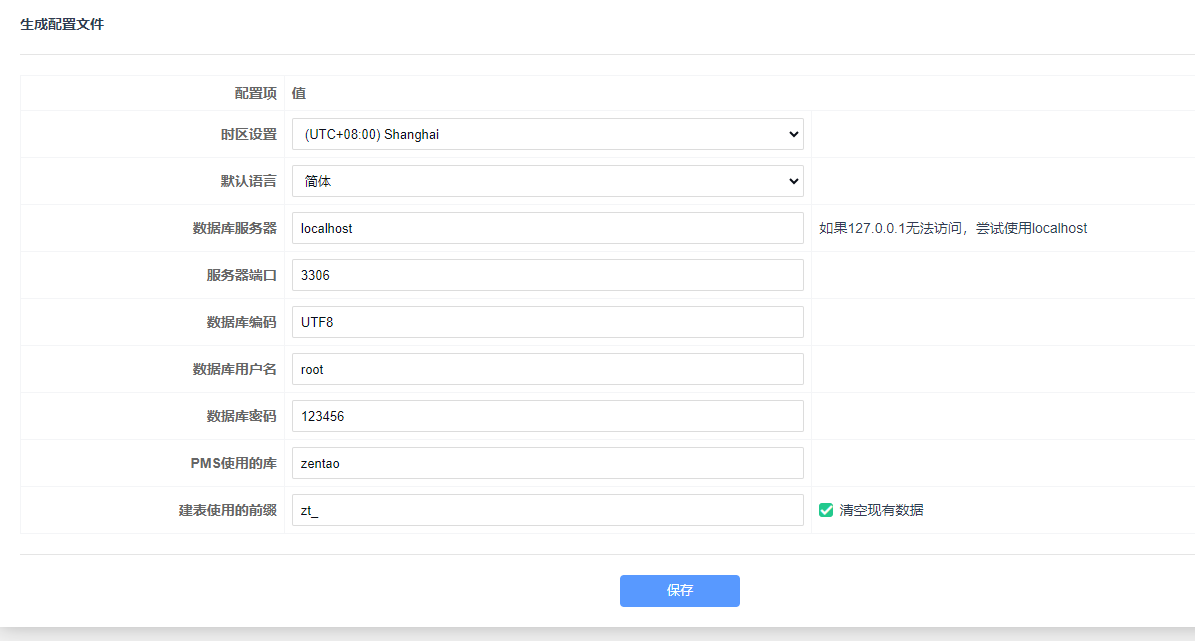The width and height of the screenshot is (1195, 641).
Task: Focus the 服务器端口 field showing 3306
Action: coord(547,275)
